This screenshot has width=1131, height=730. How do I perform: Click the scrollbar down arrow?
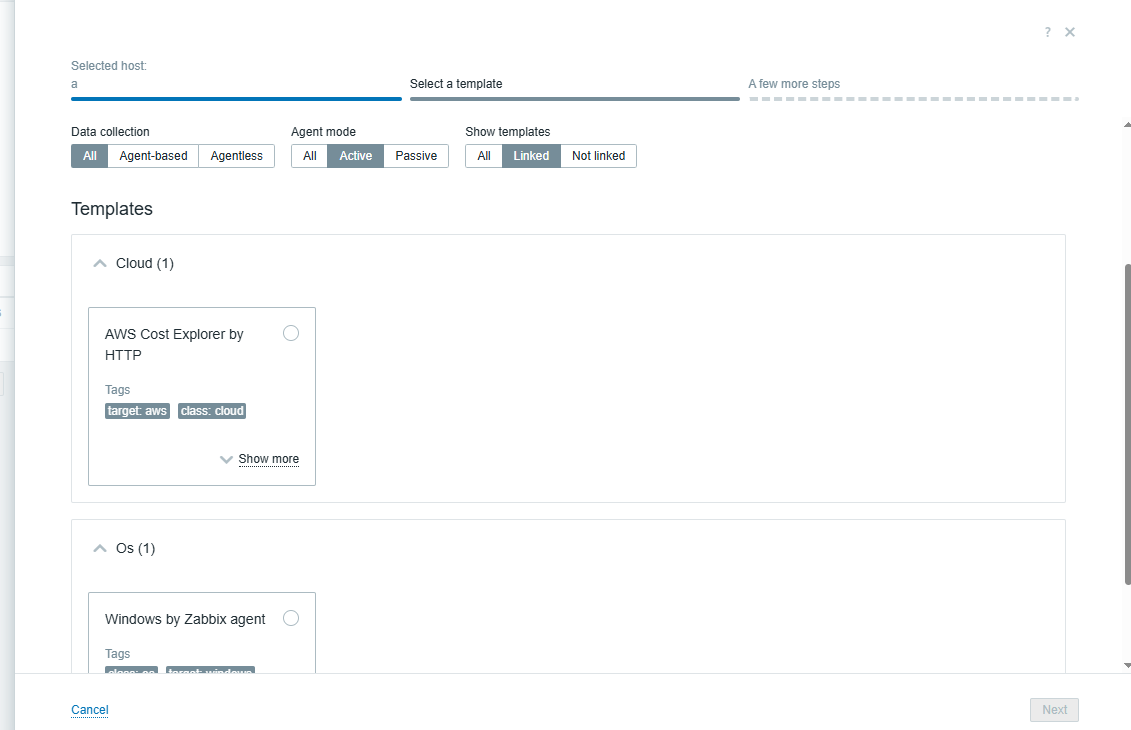(1127, 665)
